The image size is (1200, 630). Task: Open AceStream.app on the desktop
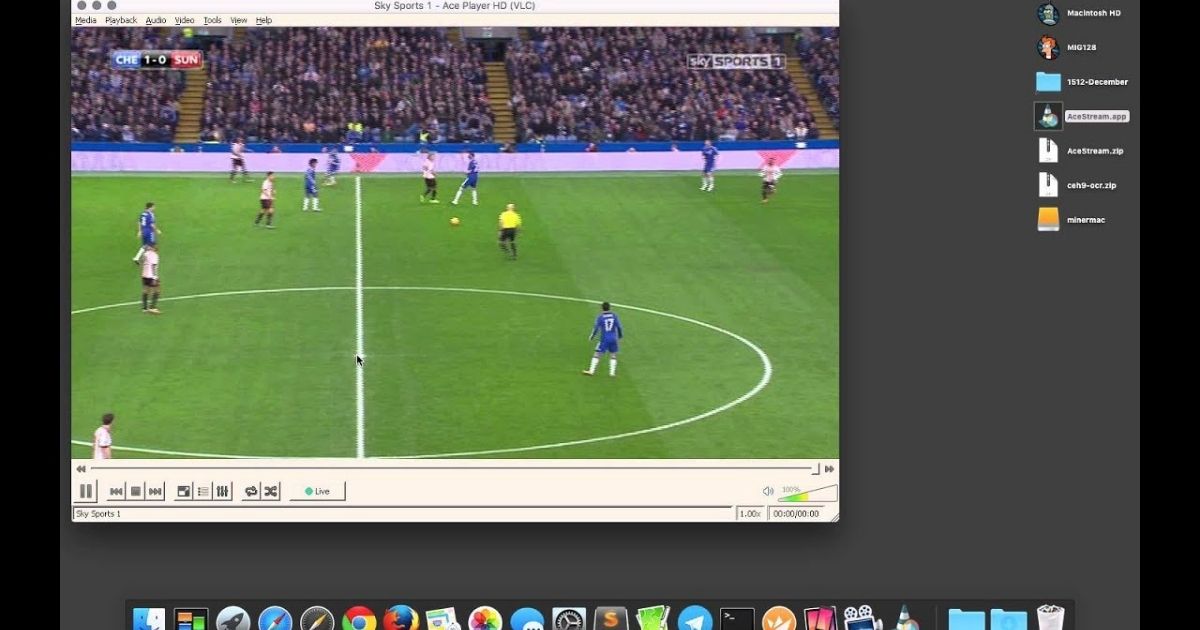click(x=1048, y=115)
